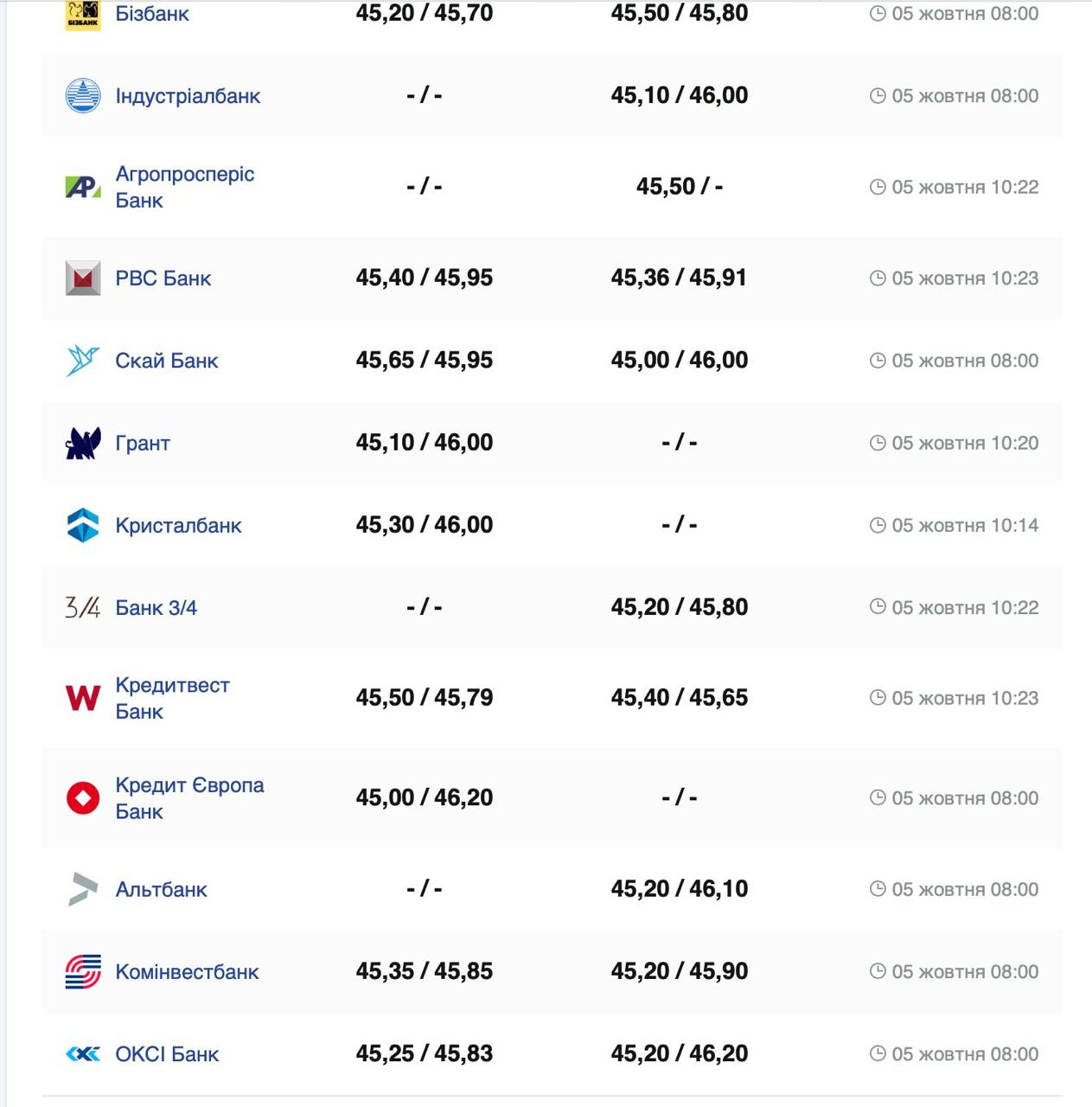This screenshot has height=1107, width=1092.
Task: Click the Кредит Європа Банк red logo
Action: click(83, 797)
